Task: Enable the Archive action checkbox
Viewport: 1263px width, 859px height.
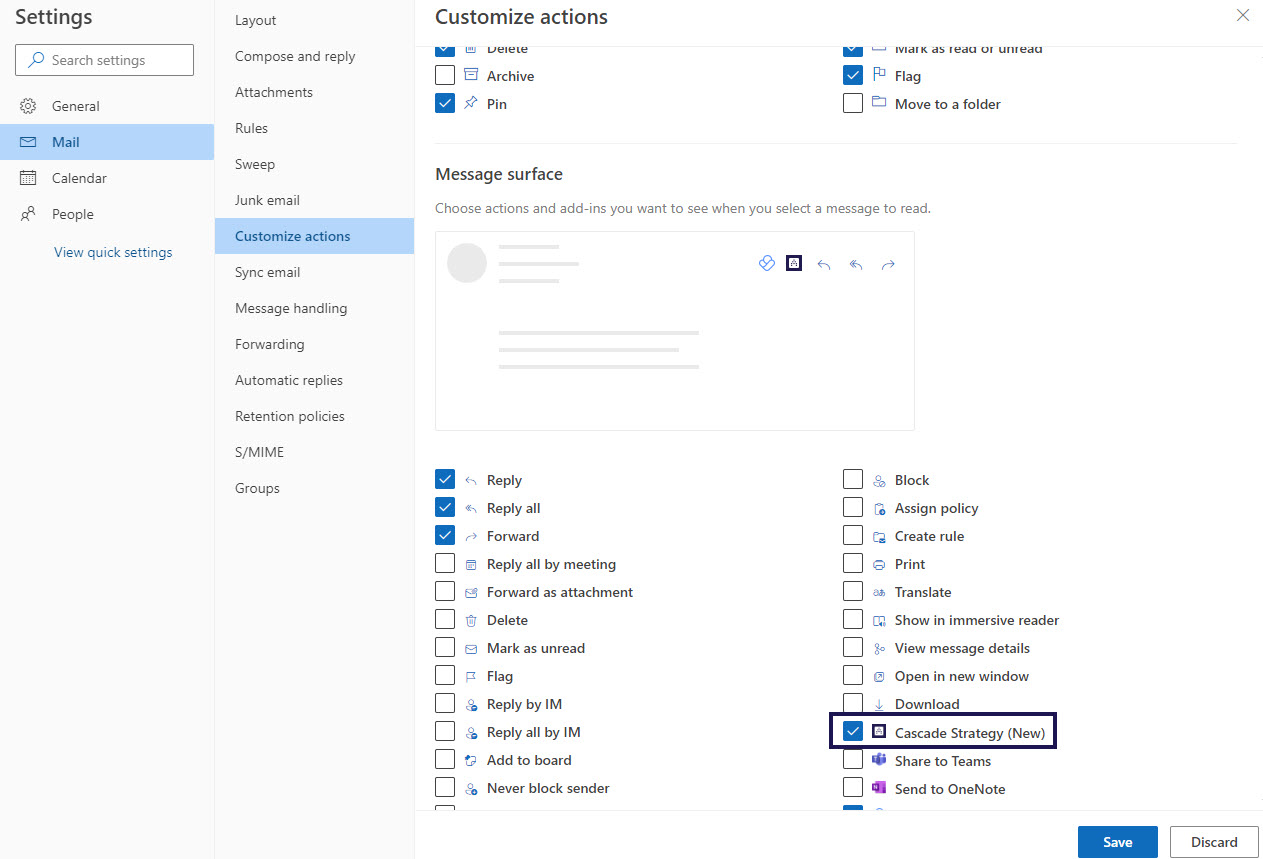Action: (x=444, y=75)
